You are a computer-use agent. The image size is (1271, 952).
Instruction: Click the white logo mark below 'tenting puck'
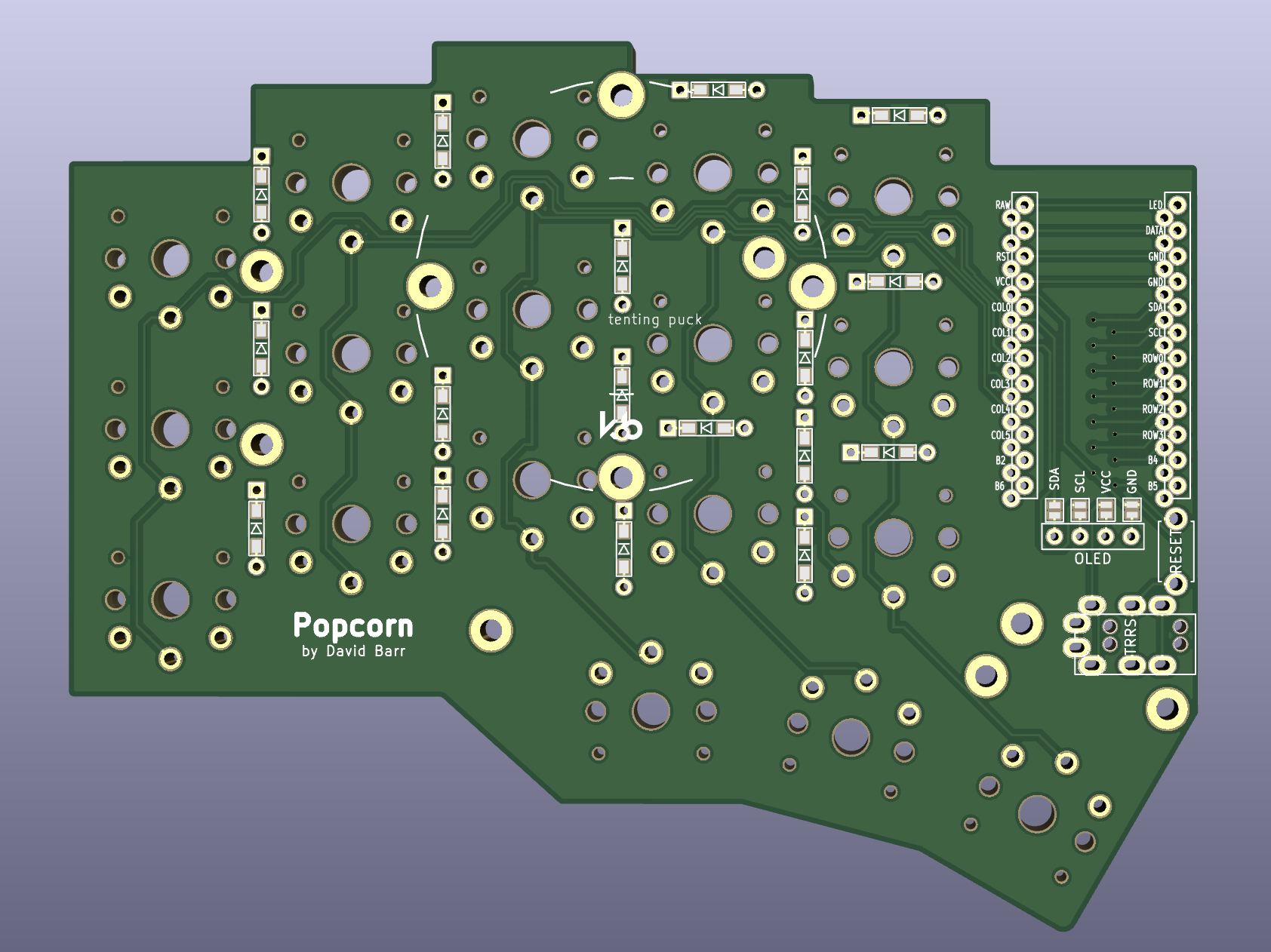click(620, 426)
